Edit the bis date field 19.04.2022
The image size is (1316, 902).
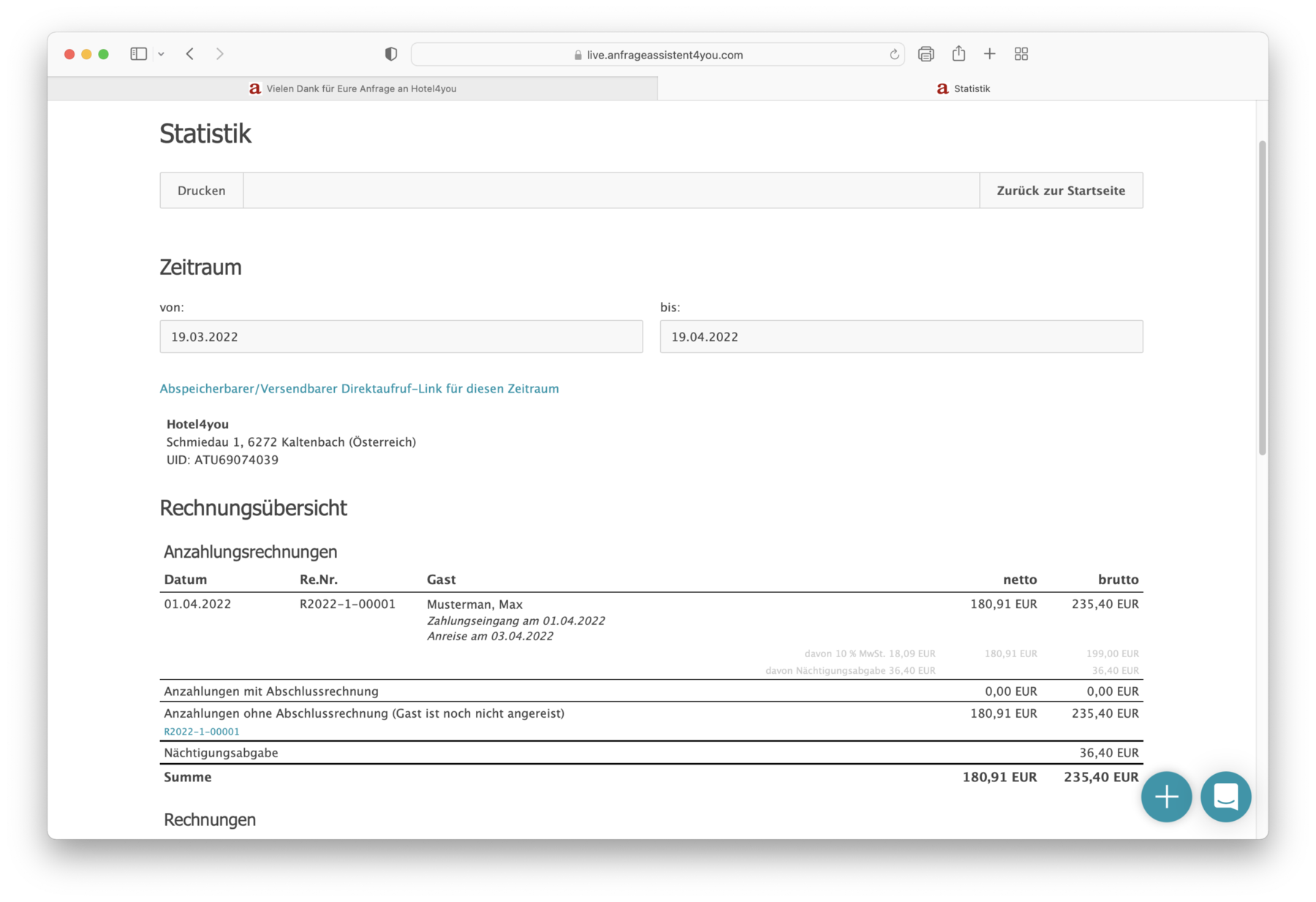pos(901,337)
